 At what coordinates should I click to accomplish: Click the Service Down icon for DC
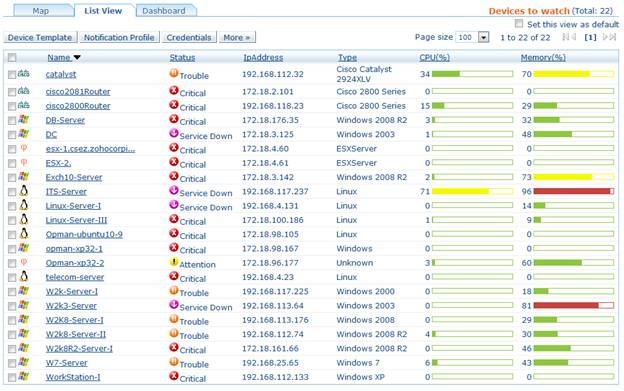[174, 134]
